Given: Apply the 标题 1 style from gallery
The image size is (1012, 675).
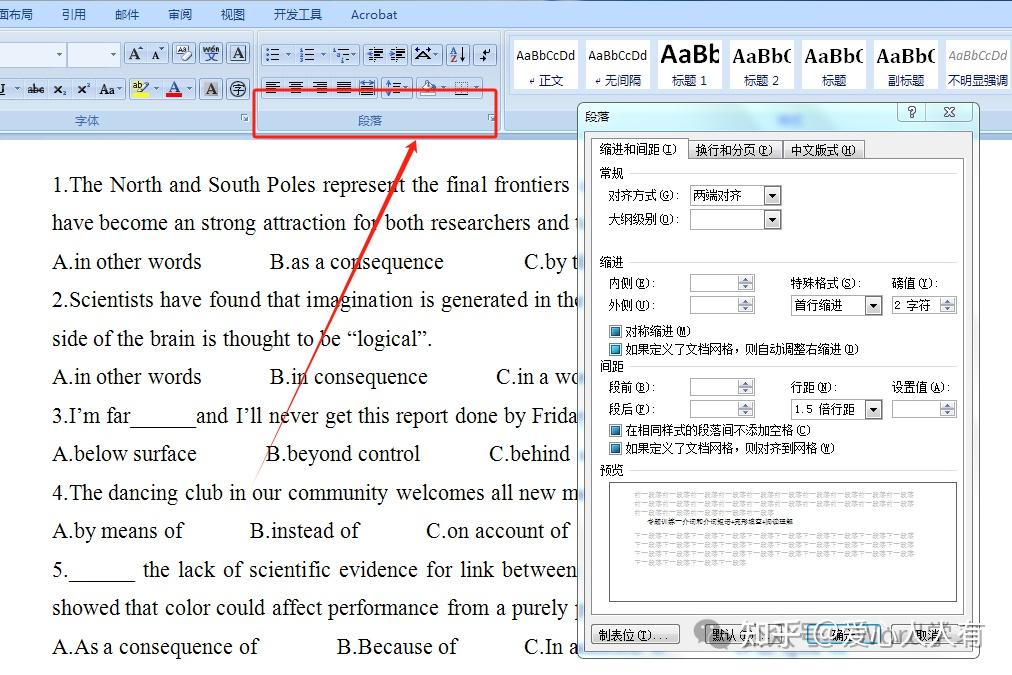Looking at the screenshot, I should tap(689, 62).
